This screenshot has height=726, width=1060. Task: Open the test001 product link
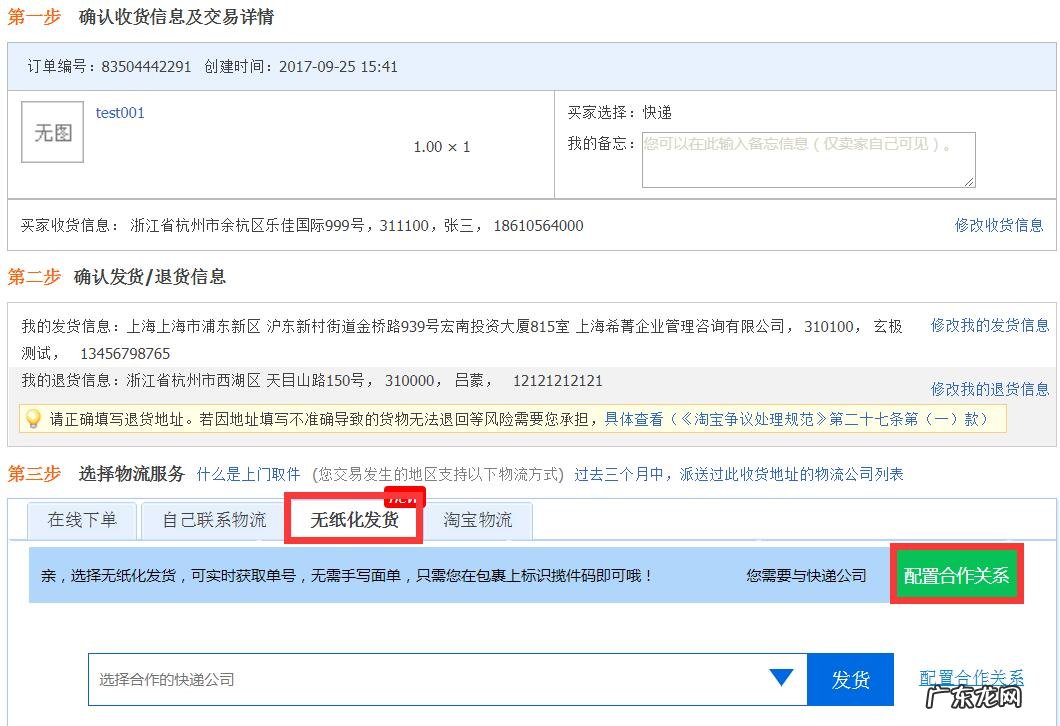(x=118, y=113)
